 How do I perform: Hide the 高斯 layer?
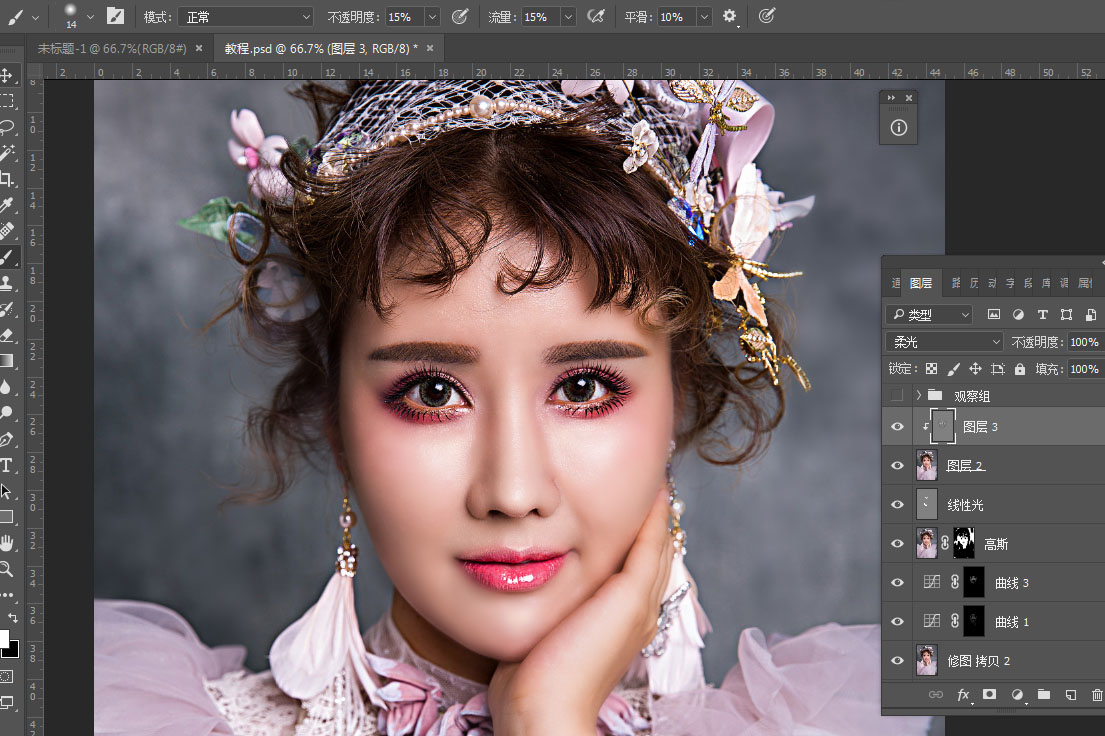(x=897, y=544)
